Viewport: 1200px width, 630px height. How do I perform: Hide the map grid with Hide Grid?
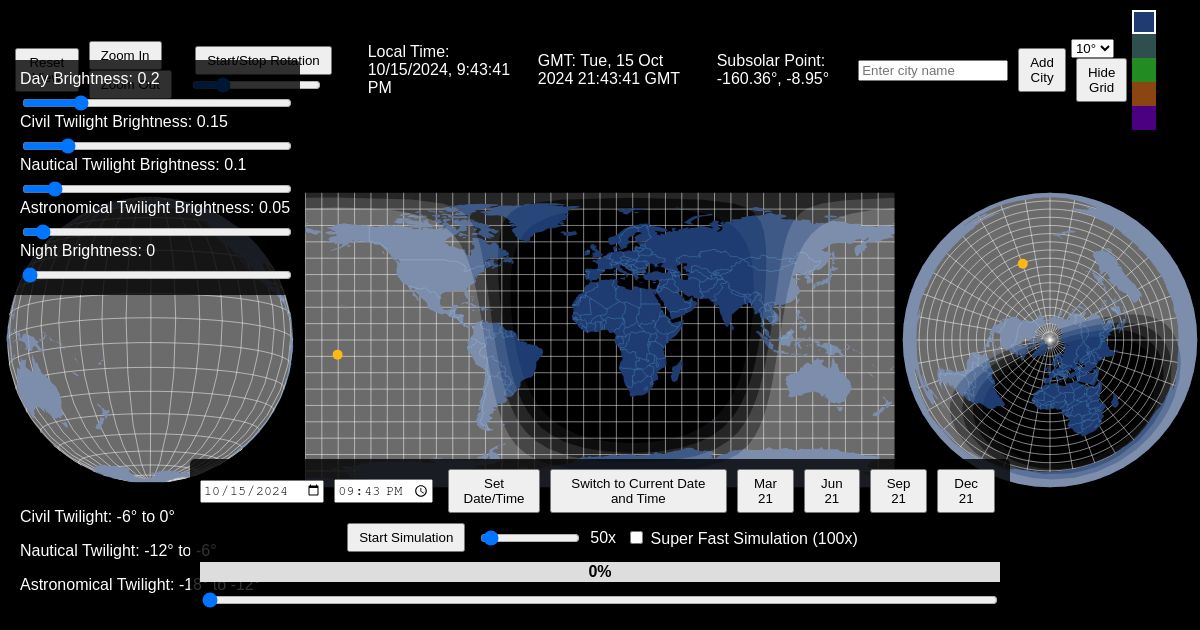pos(1101,80)
